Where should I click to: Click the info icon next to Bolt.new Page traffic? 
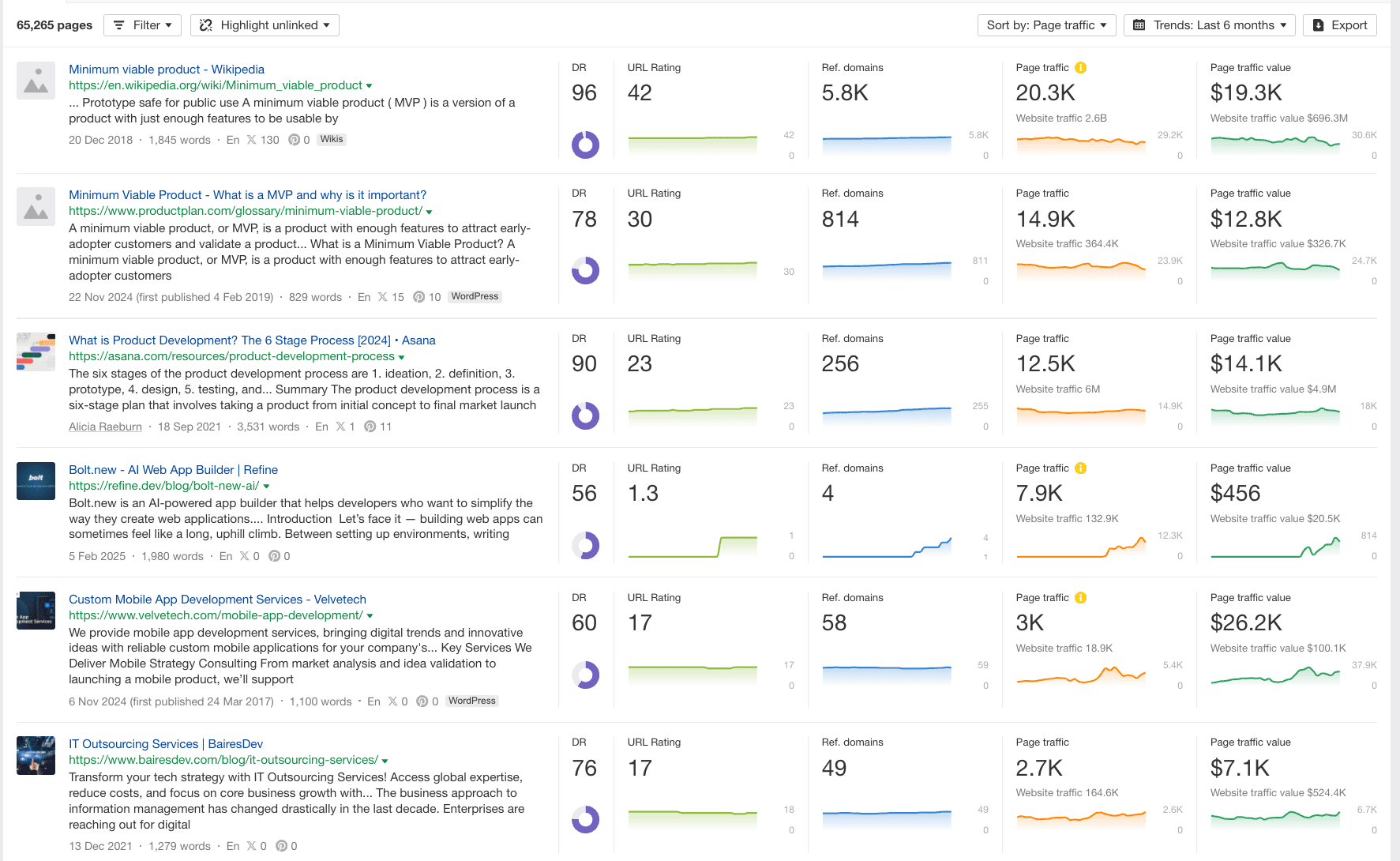(1081, 468)
